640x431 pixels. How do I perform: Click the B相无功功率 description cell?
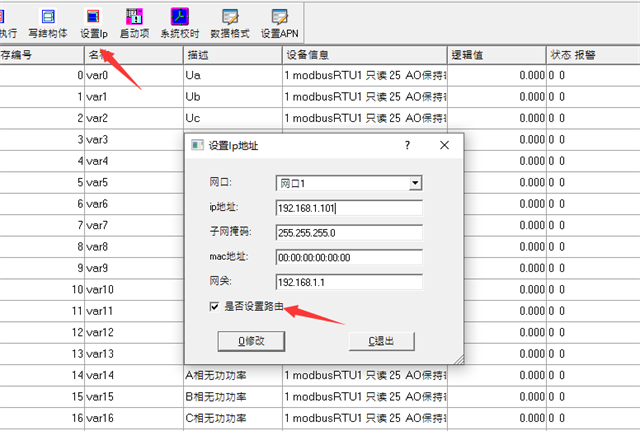click(x=233, y=397)
